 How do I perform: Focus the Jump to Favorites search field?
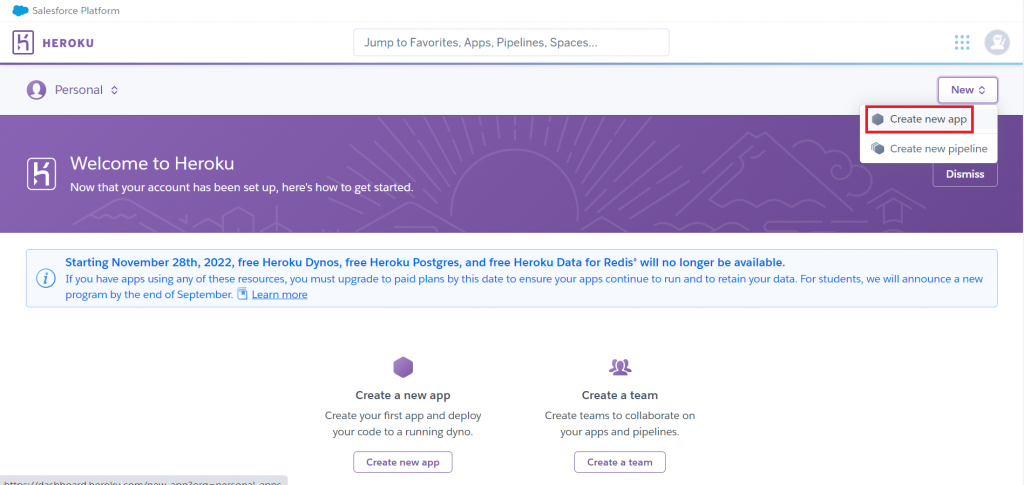point(511,42)
